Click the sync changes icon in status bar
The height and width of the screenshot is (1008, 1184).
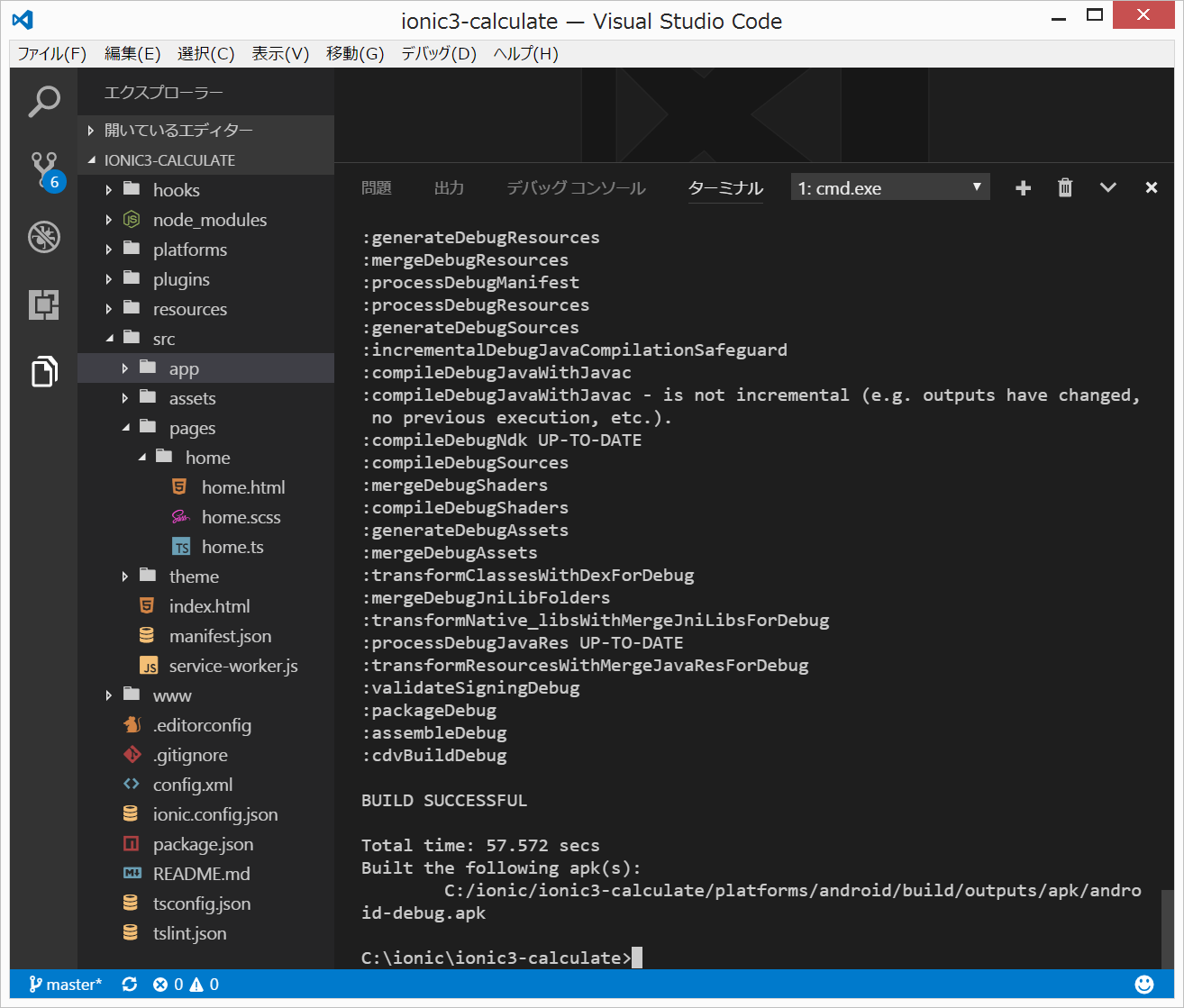click(x=130, y=985)
